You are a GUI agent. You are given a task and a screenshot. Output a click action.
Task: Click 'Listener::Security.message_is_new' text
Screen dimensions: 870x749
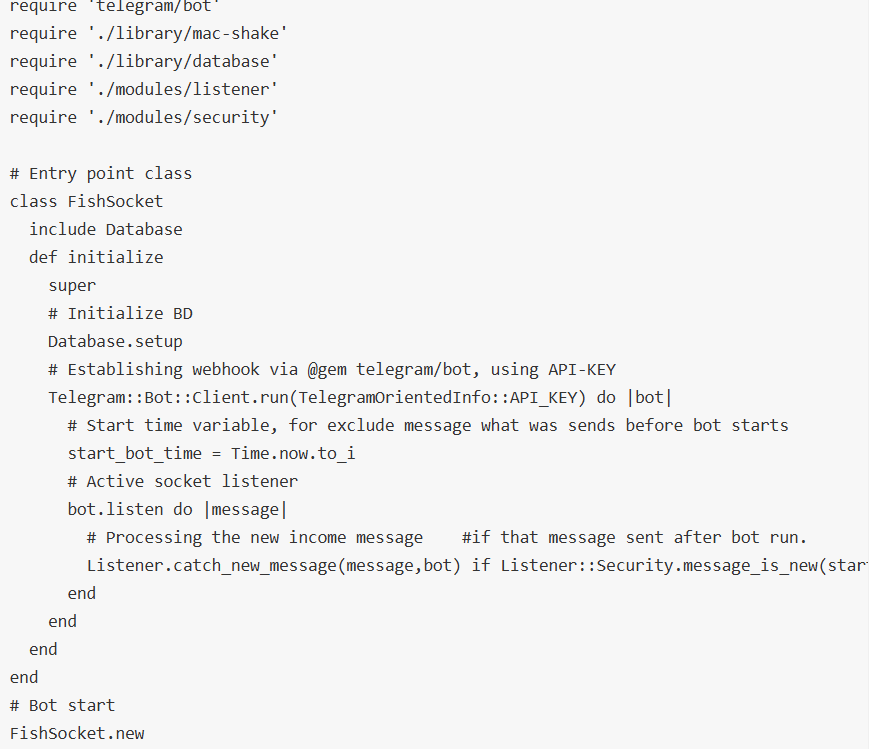click(x=660, y=565)
